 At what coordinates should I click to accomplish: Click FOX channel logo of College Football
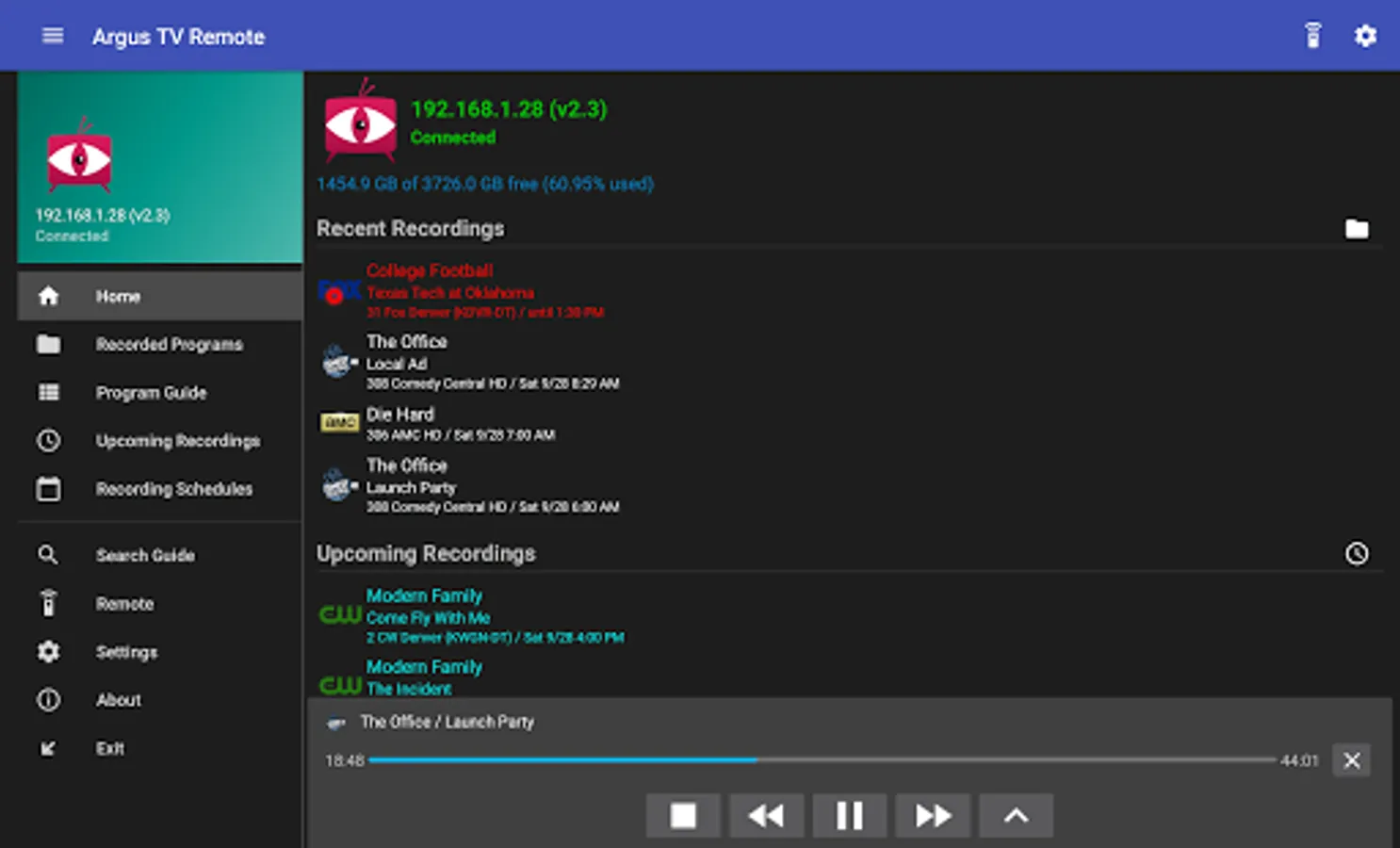click(339, 291)
